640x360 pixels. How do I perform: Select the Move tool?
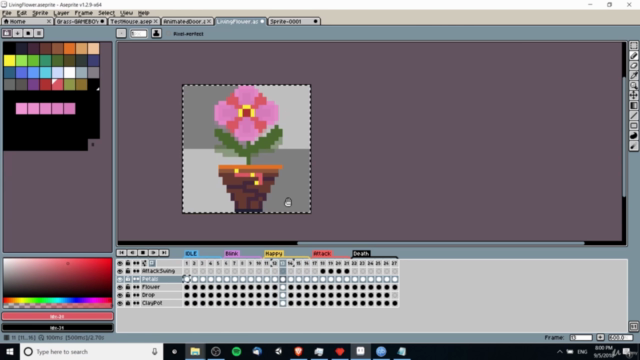[633, 96]
